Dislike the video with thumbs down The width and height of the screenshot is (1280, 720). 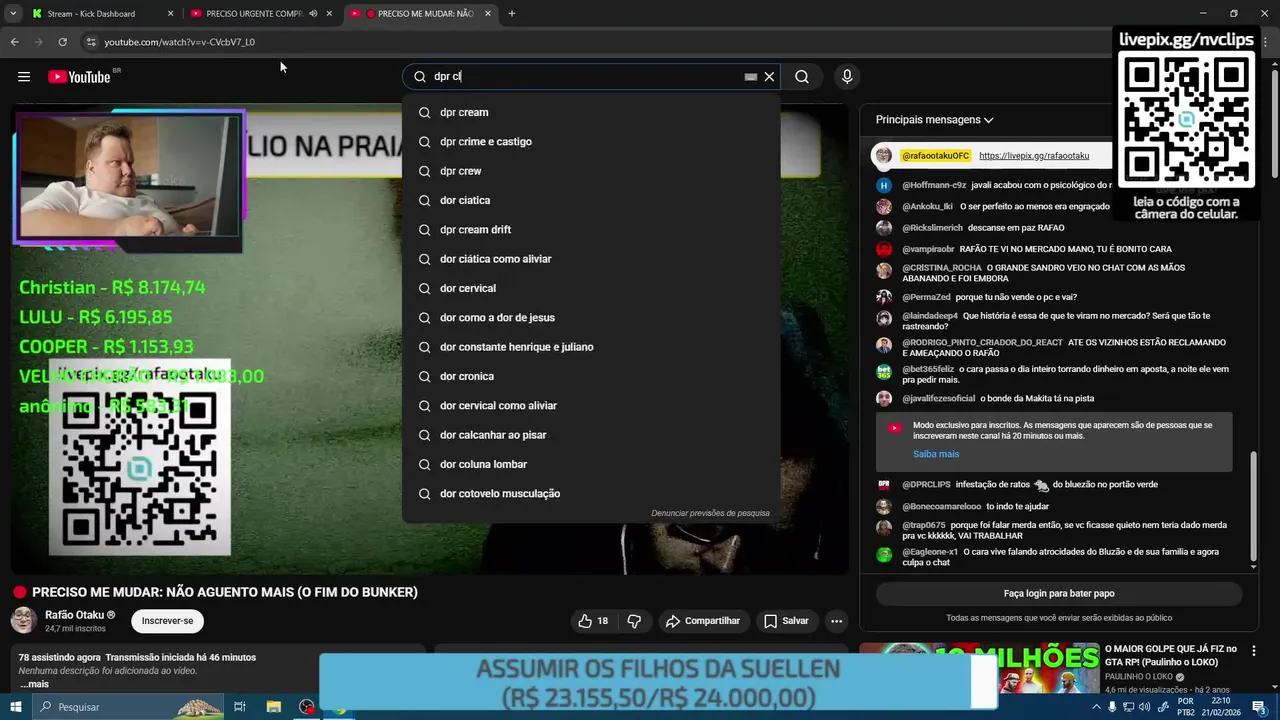[634, 621]
